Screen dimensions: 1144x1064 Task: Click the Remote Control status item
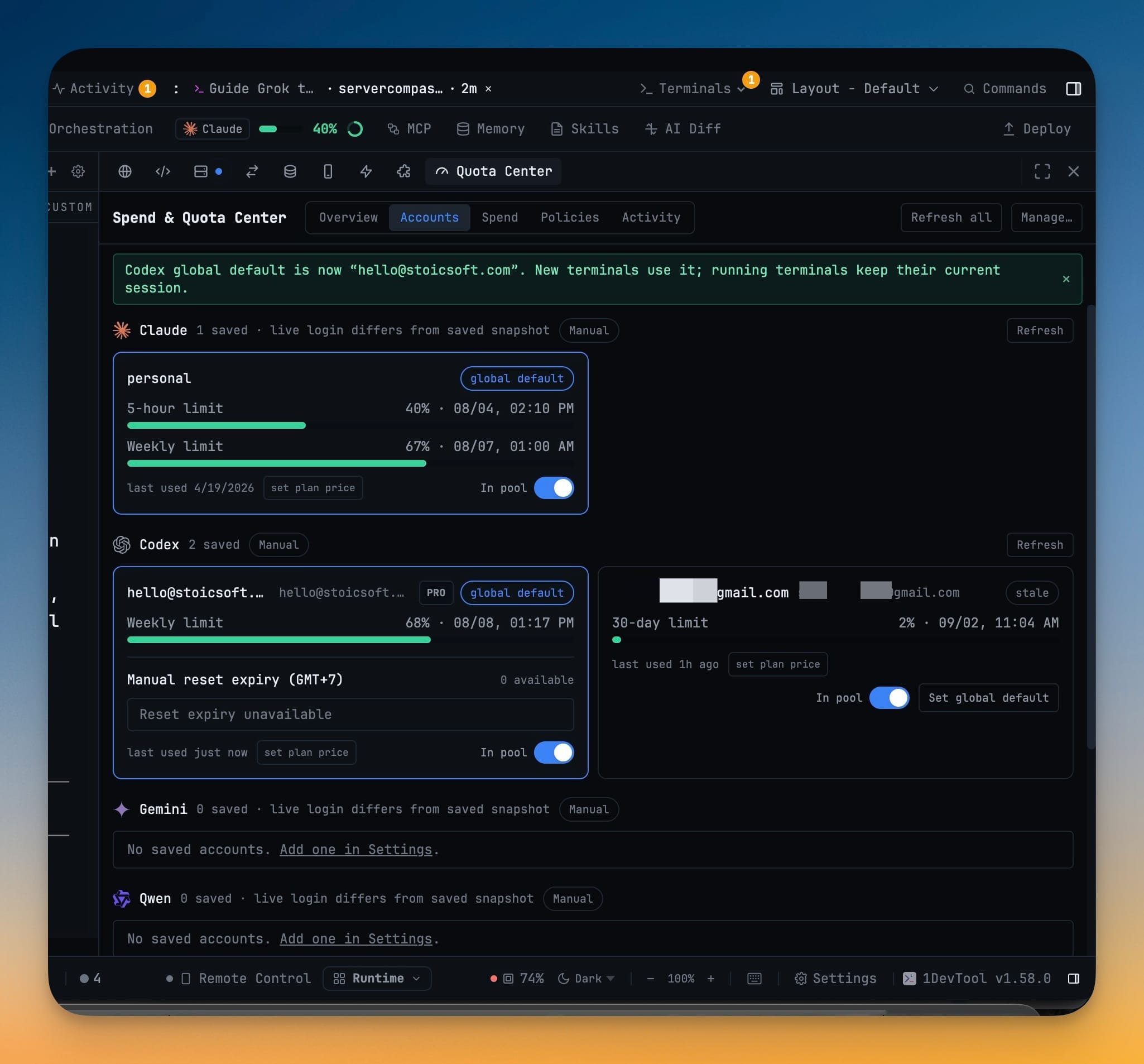click(238, 979)
